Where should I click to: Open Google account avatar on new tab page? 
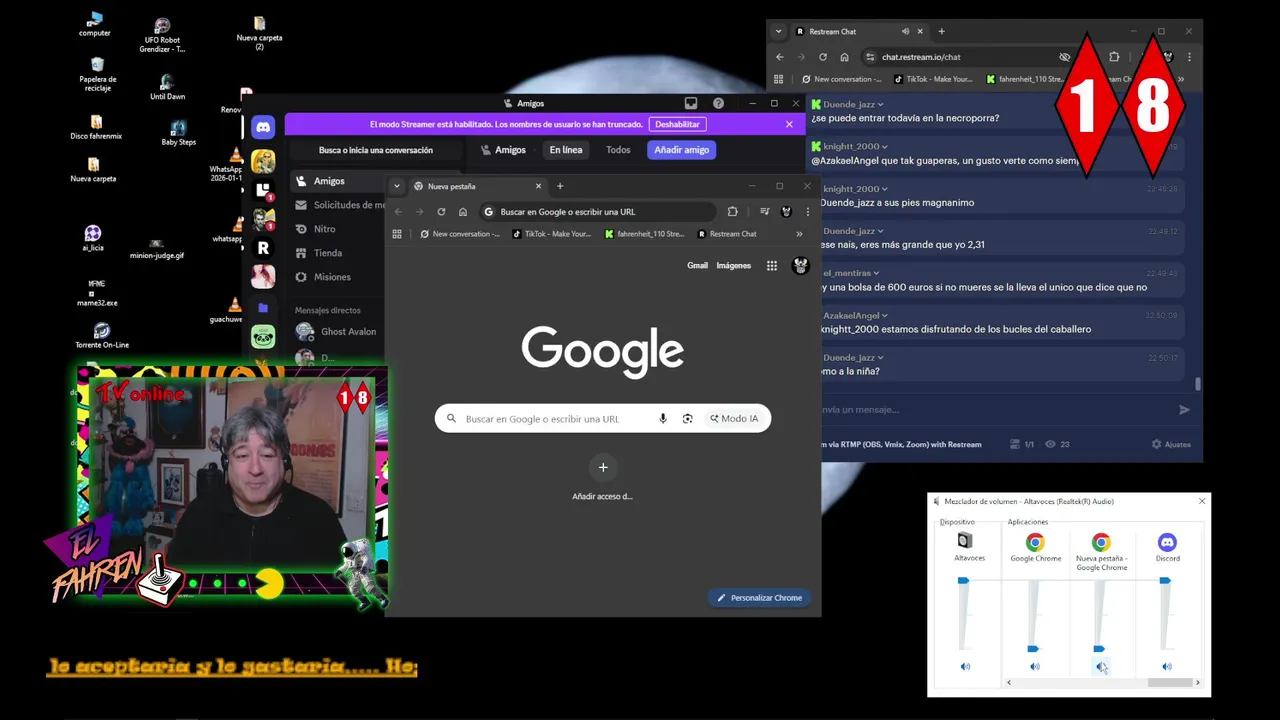click(800, 265)
